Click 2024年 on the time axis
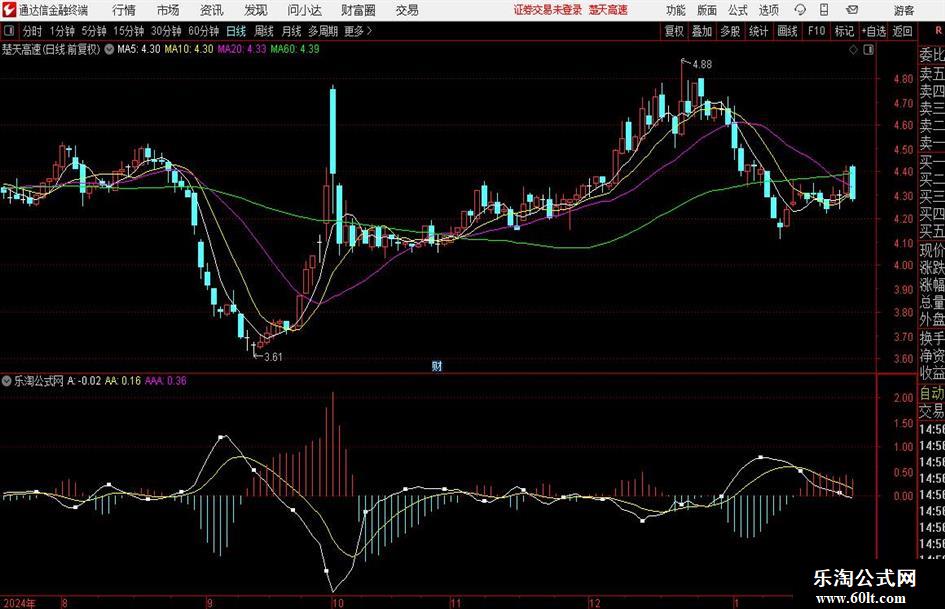The height and width of the screenshot is (609, 945). (19, 603)
